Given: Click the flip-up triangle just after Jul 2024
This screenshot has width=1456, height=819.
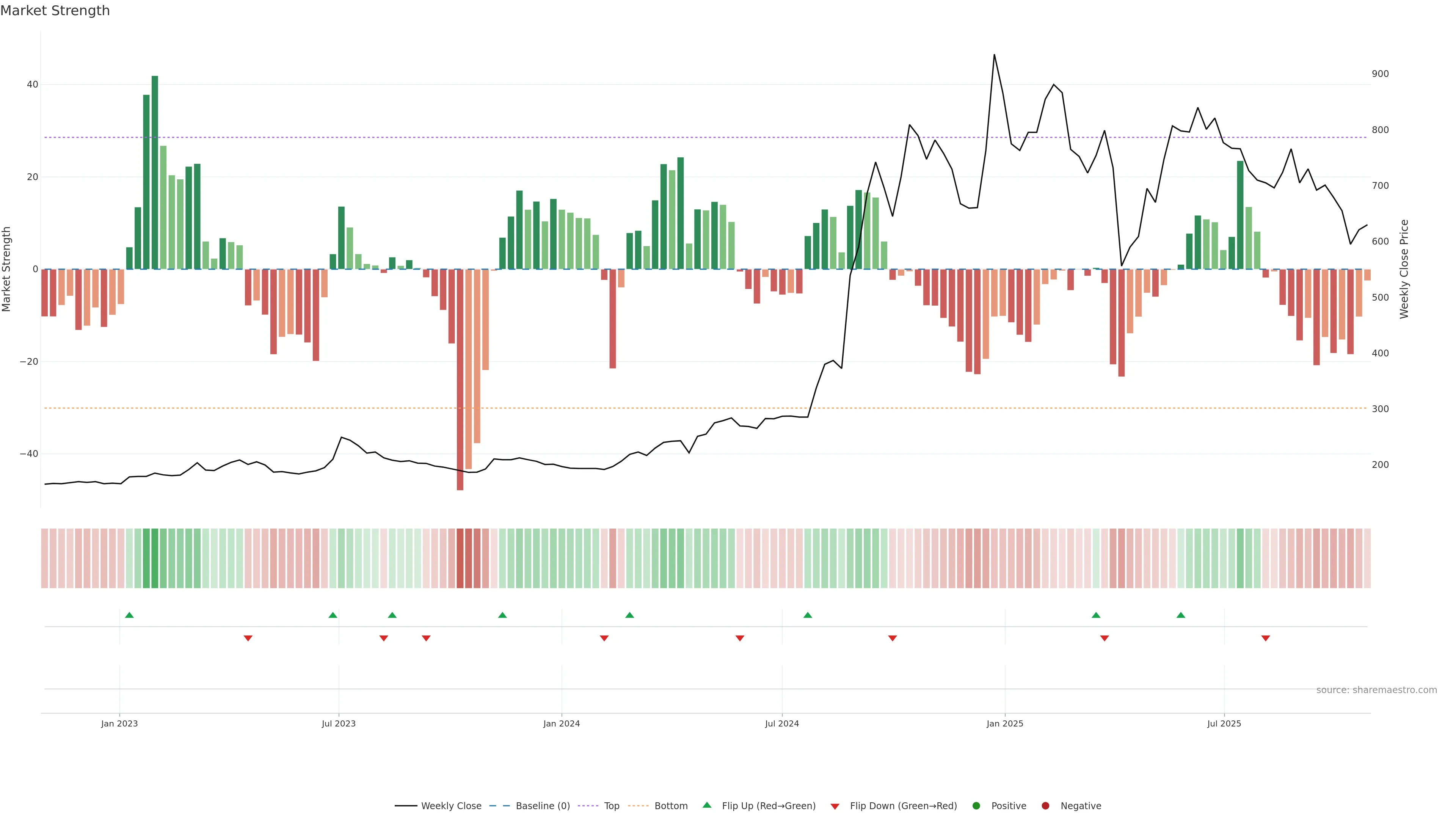Looking at the screenshot, I should click(808, 615).
